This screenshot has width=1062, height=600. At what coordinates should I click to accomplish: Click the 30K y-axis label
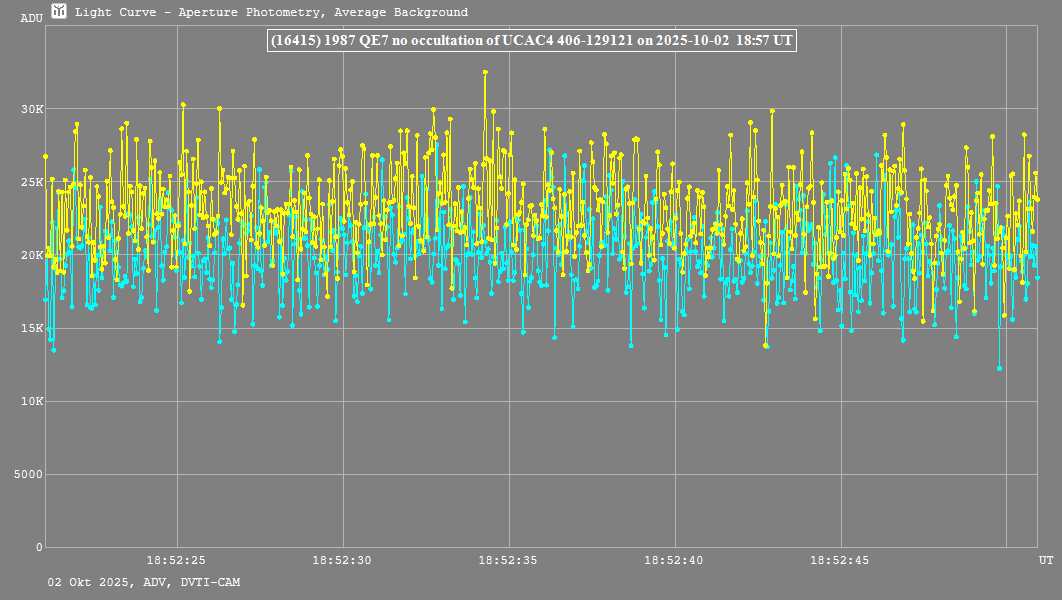pyautogui.click(x=33, y=109)
